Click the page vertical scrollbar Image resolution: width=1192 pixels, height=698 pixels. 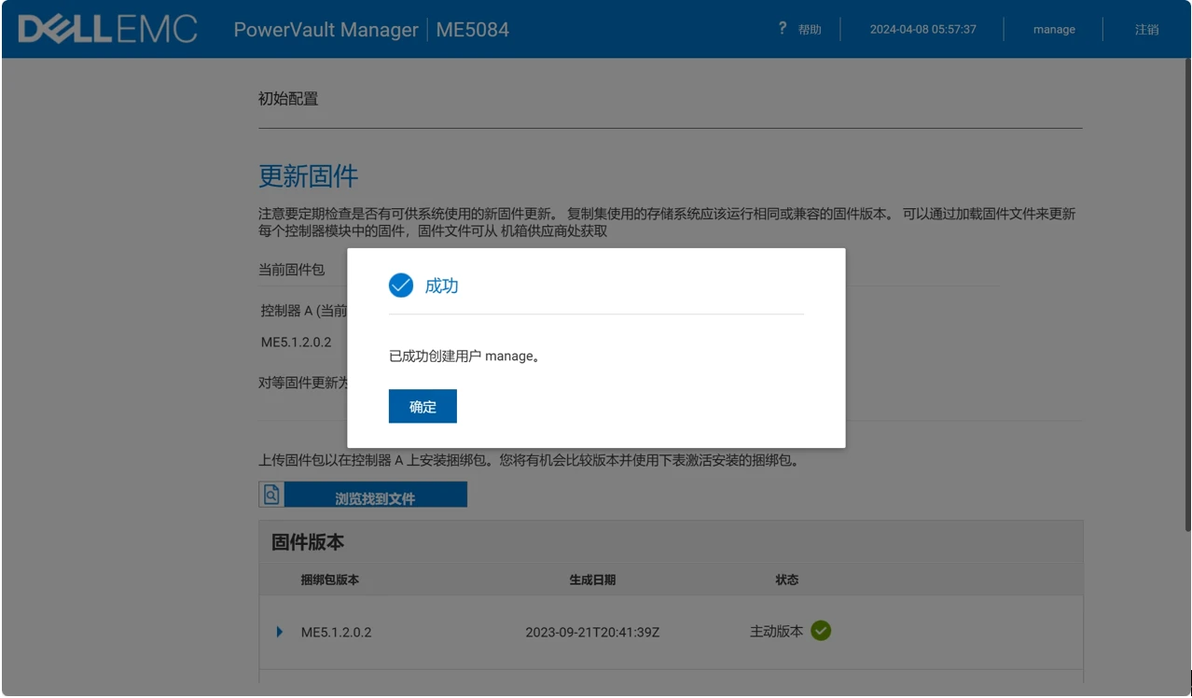coord(1187,297)
